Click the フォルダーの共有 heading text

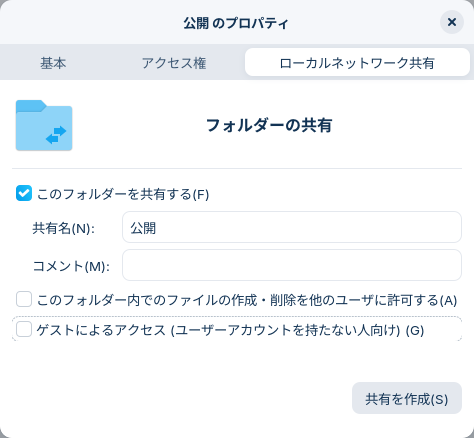(x=269, y=125)
